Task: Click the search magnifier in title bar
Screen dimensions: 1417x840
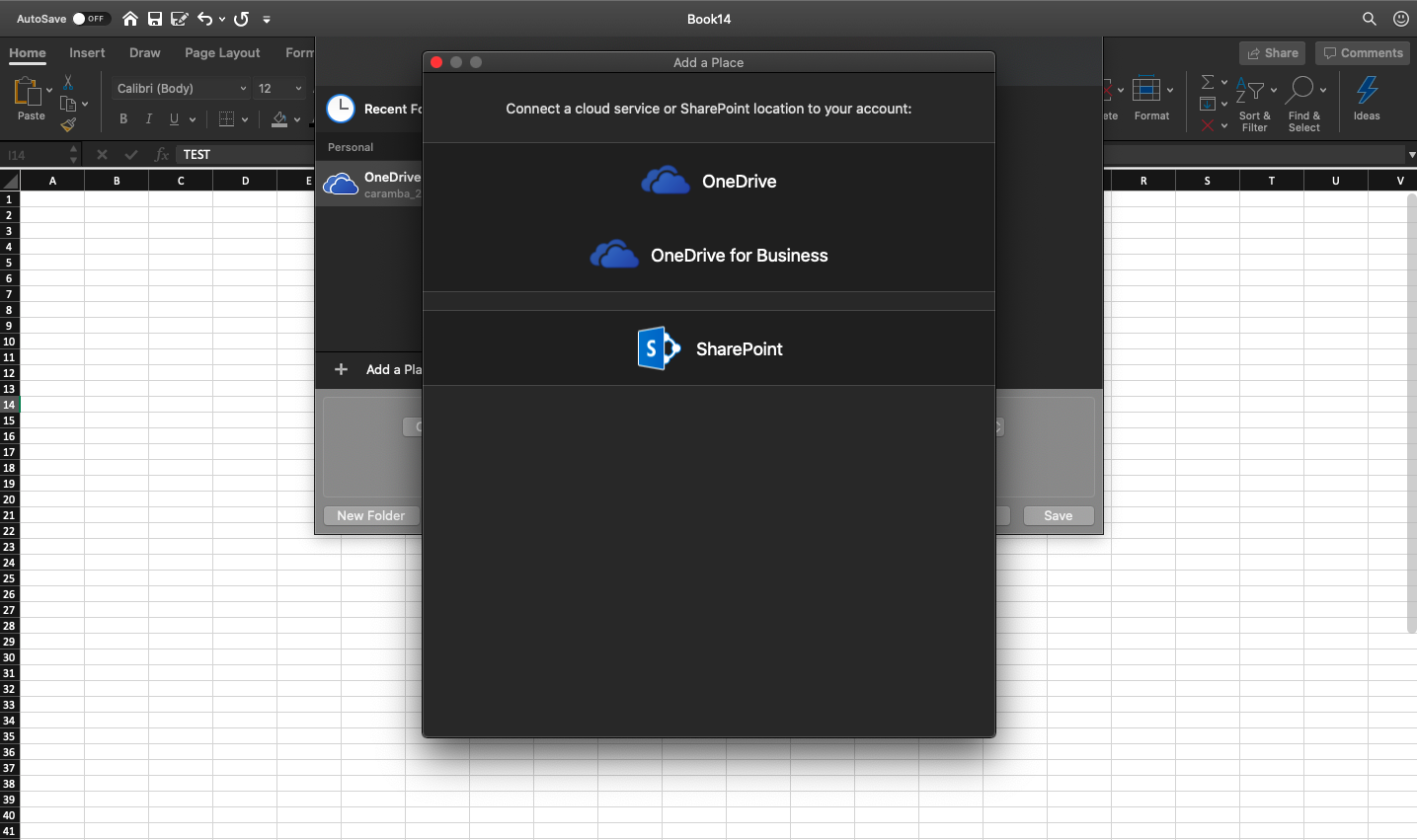Action: click(x=1370, y=19)
